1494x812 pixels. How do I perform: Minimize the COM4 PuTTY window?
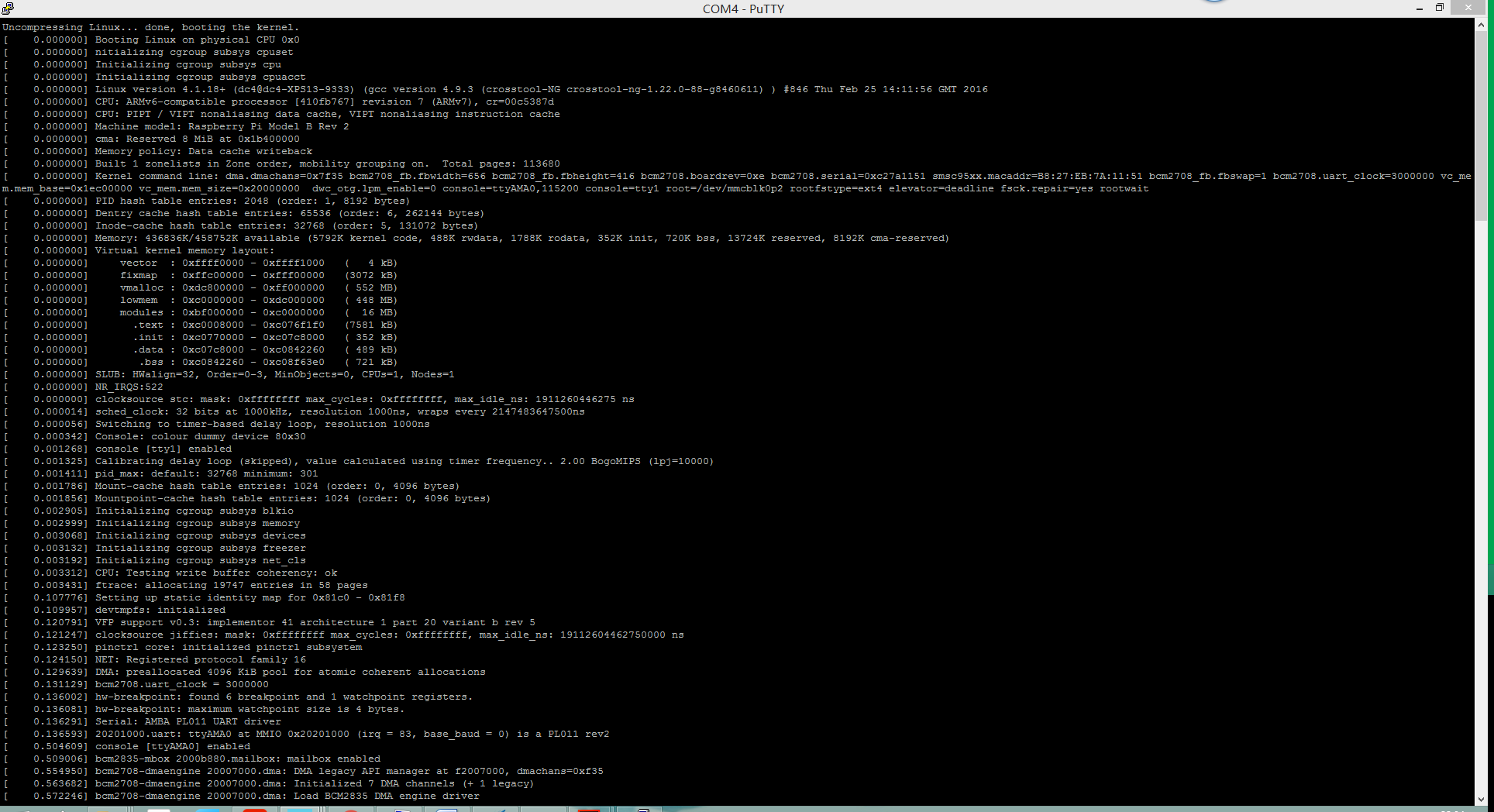pyautogui.click(x=1419, y=9)
